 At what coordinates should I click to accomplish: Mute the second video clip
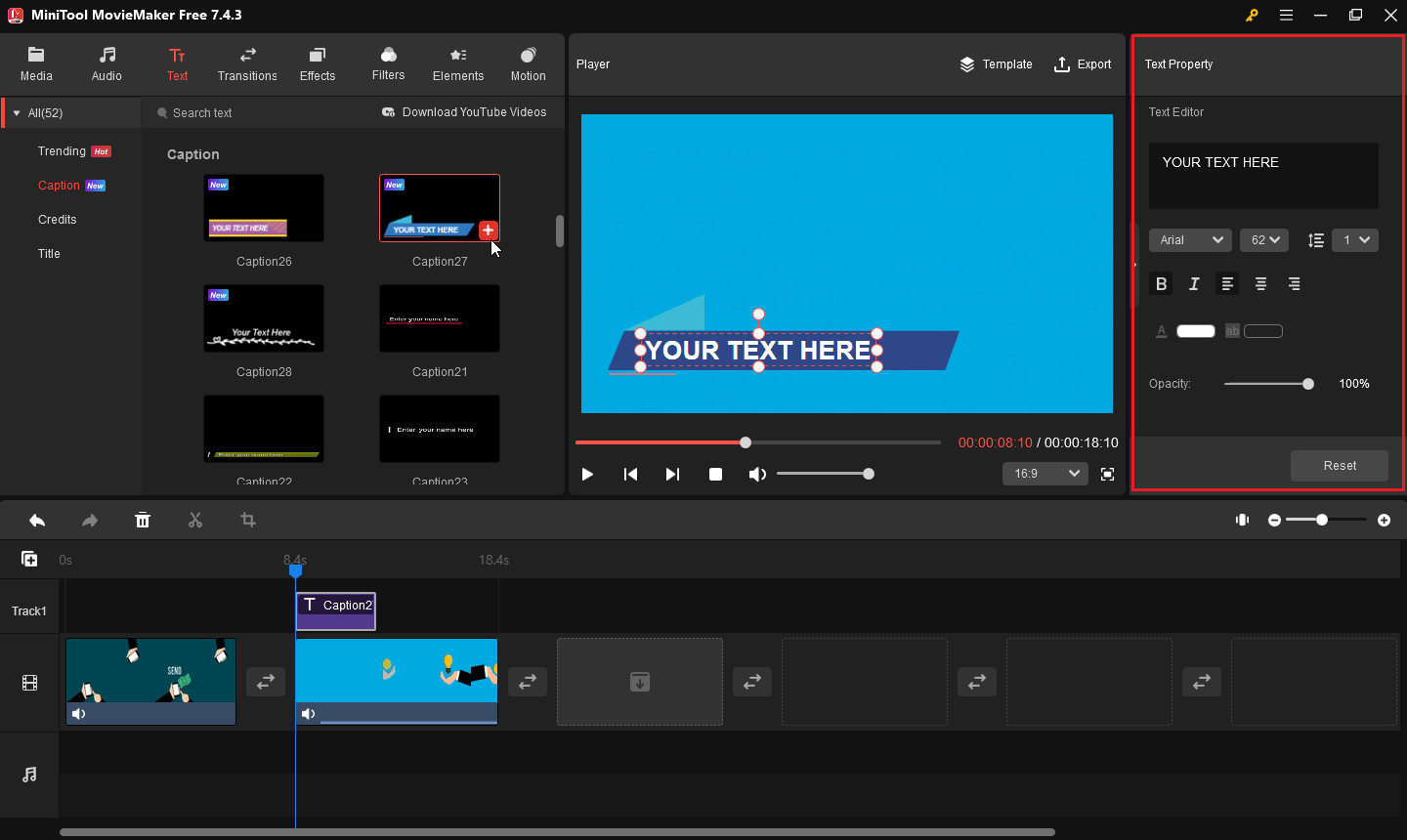pyautogui.click(x=309, y=714)
